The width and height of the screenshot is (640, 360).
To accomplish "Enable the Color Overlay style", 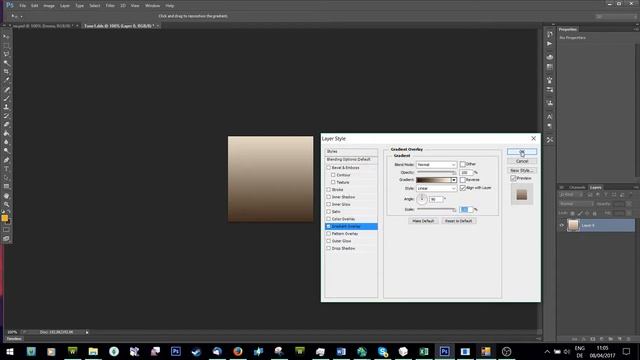I will 329,219.
